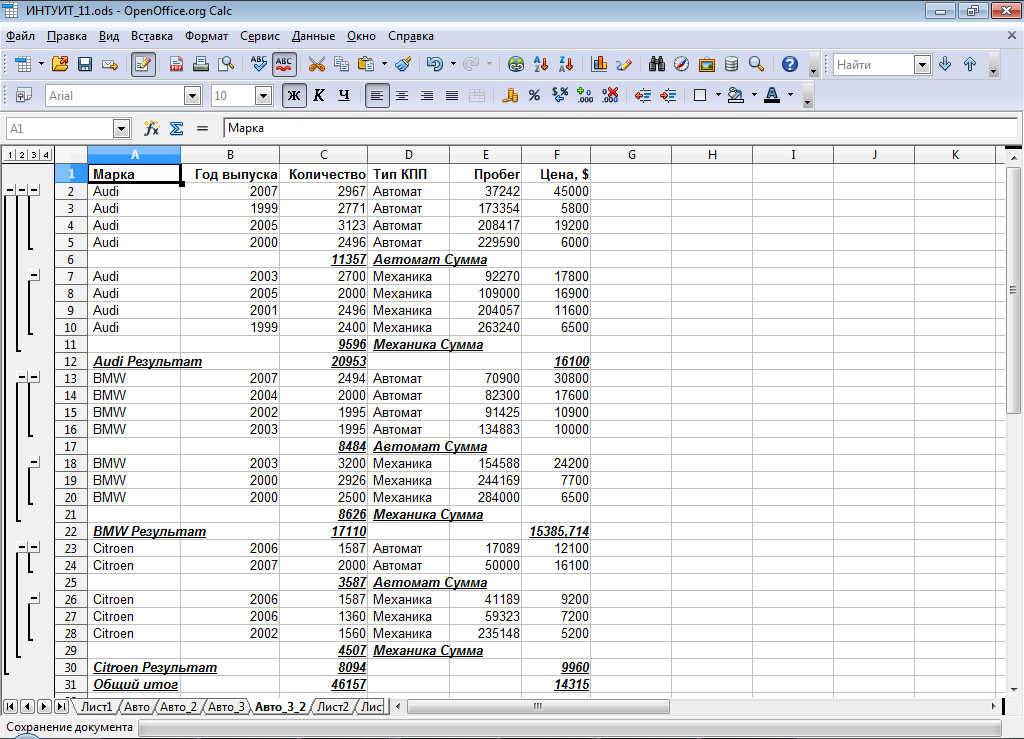The height and width of the screenshot is (739, 1024).
Task: Jump to the first sheet tab
Action: pyautogui.click(x=10, y=706)
